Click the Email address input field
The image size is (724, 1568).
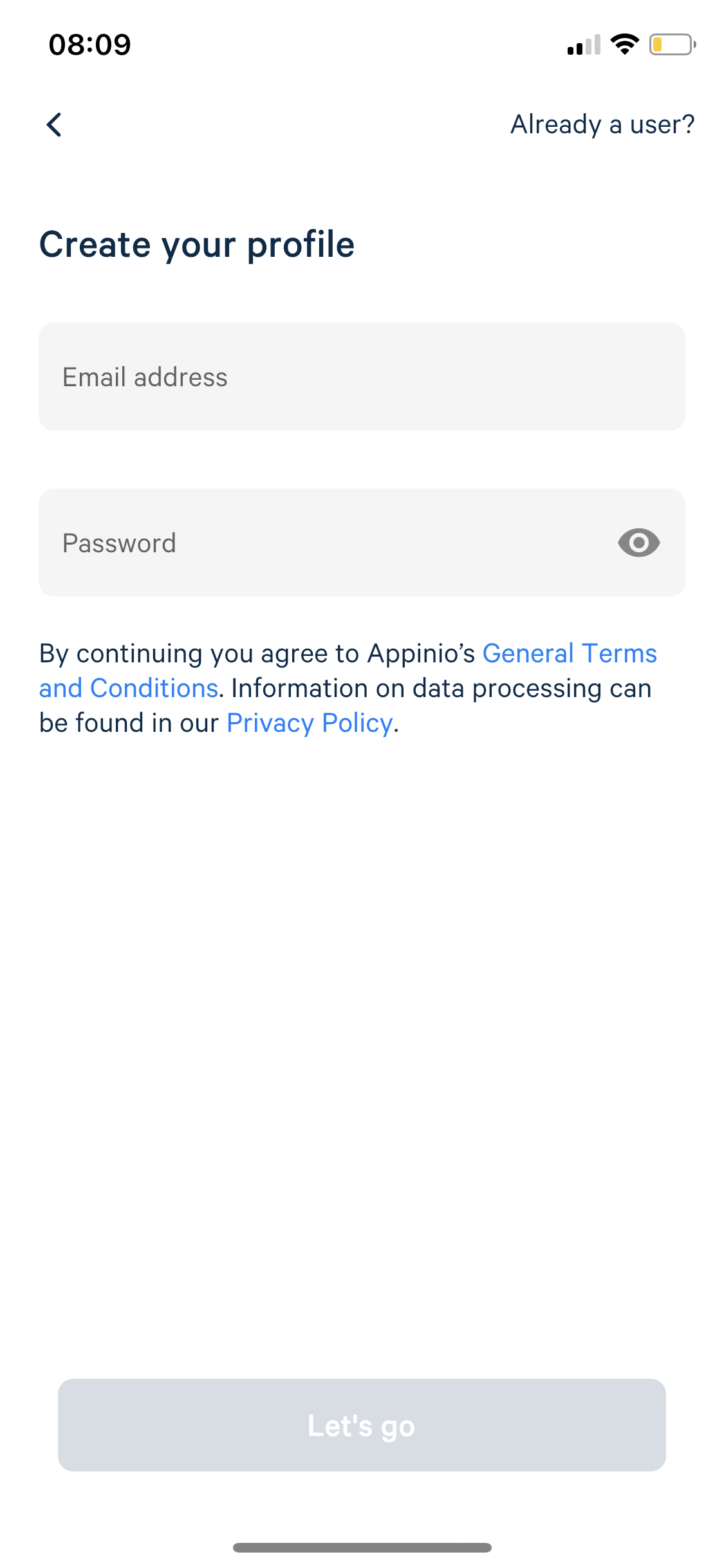[362, 377]
